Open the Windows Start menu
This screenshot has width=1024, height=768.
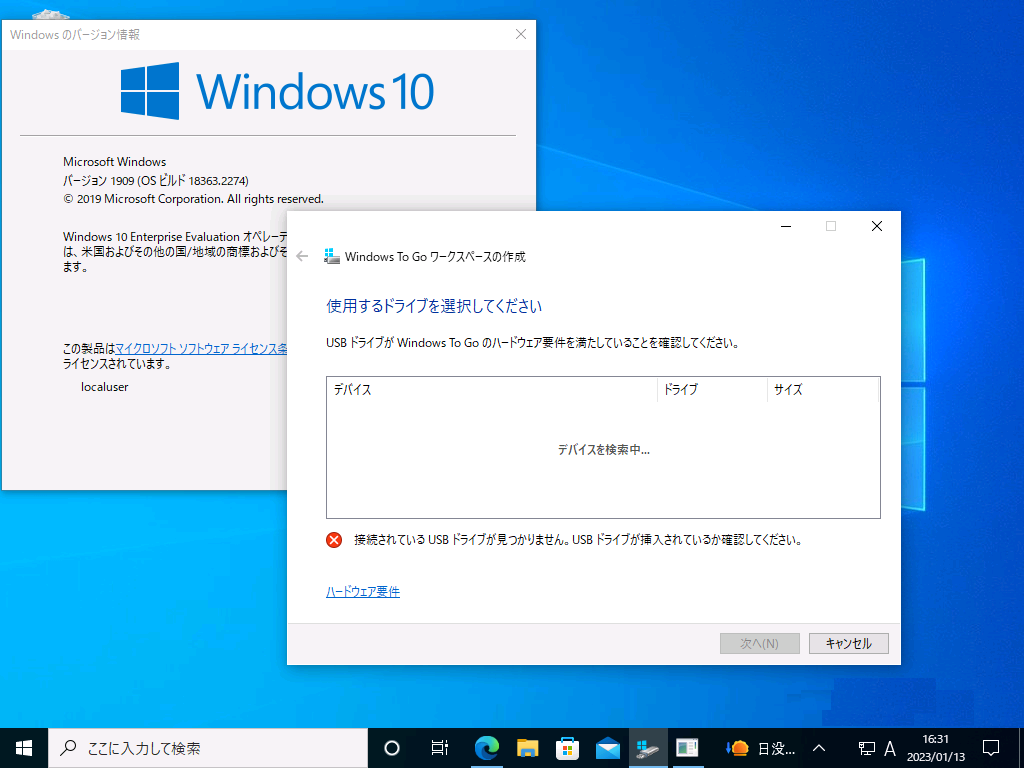point(24,747)
